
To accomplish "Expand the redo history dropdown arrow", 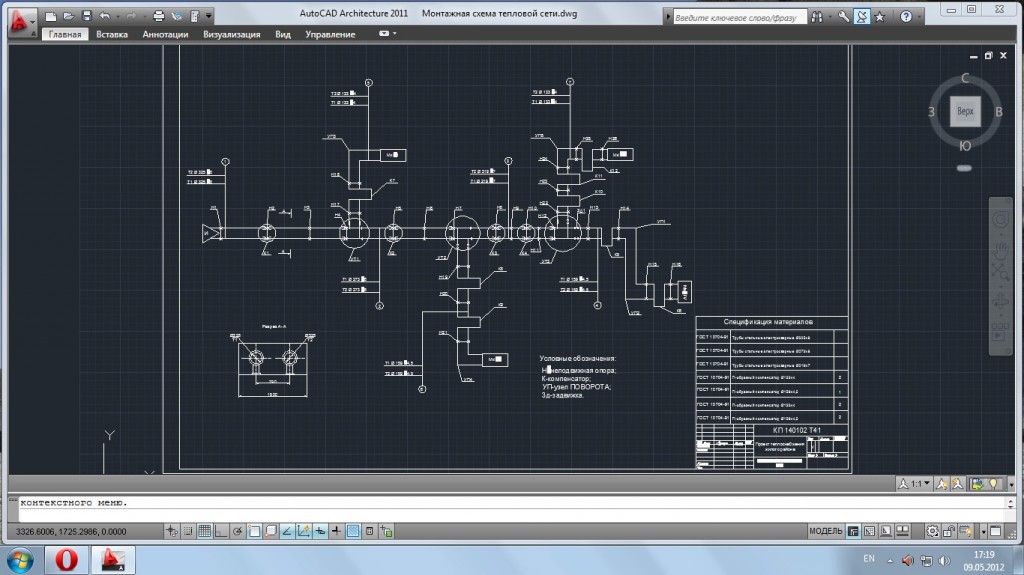I will click(x=143, y=16).
